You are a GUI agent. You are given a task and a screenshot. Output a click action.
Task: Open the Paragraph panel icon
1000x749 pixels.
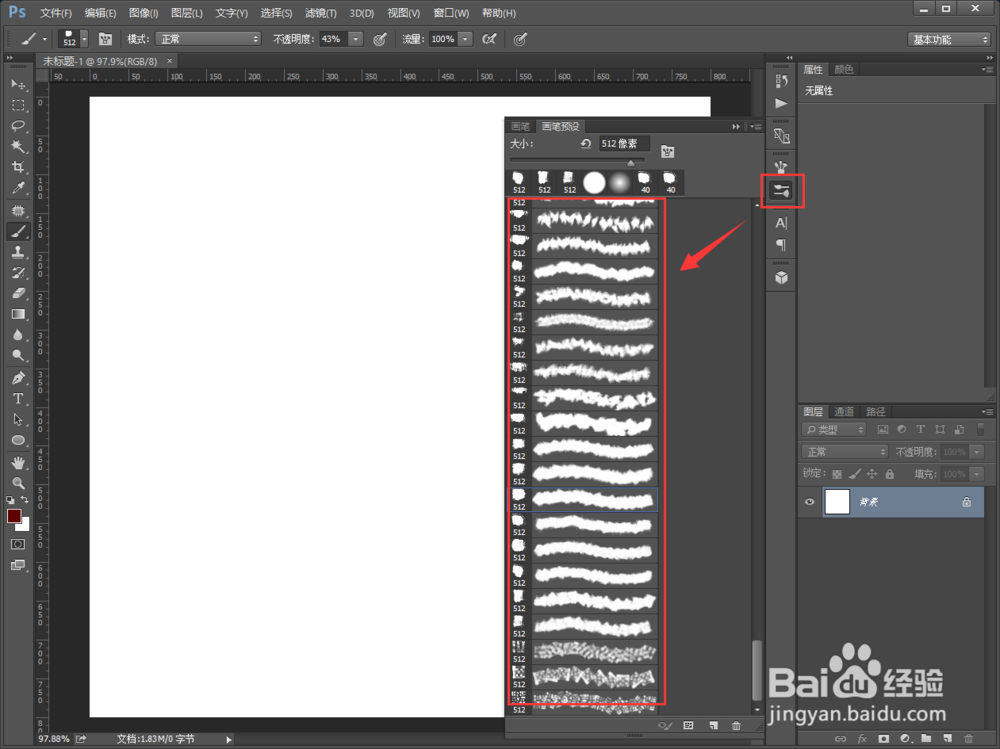(781, 245)
